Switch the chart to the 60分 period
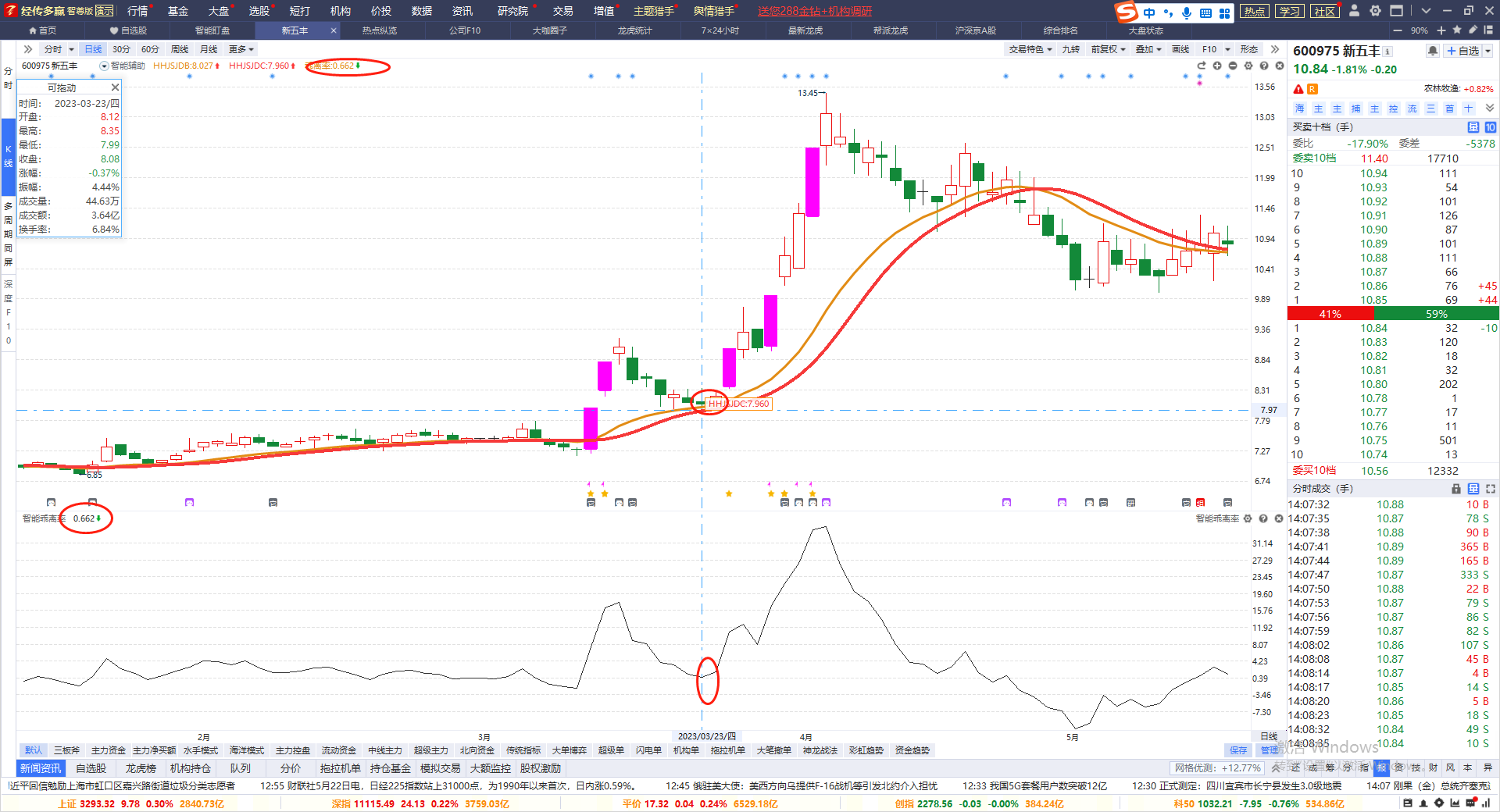Viewport: 1500px width, 812px height. click(x=150, y=49)
